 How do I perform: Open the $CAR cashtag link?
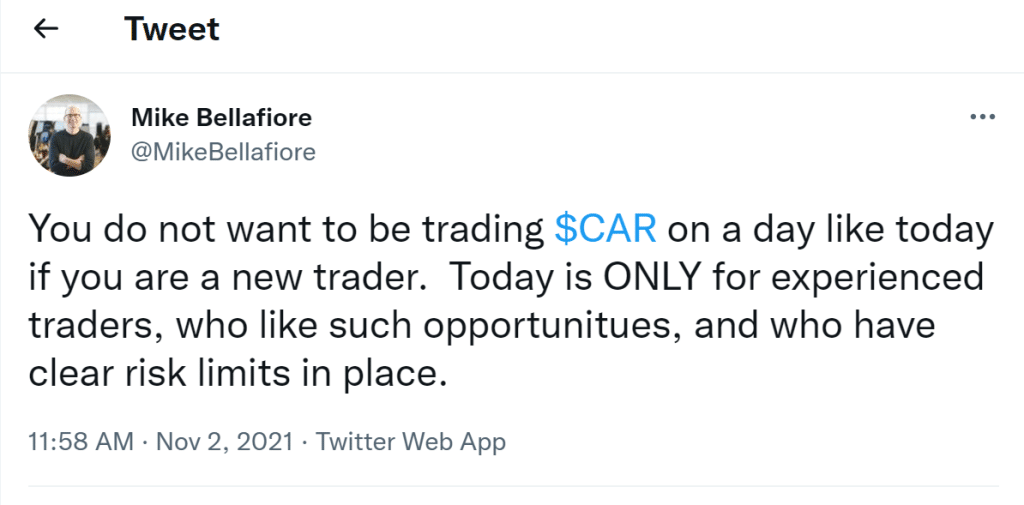pyautogui.click(x=605, y=229)
